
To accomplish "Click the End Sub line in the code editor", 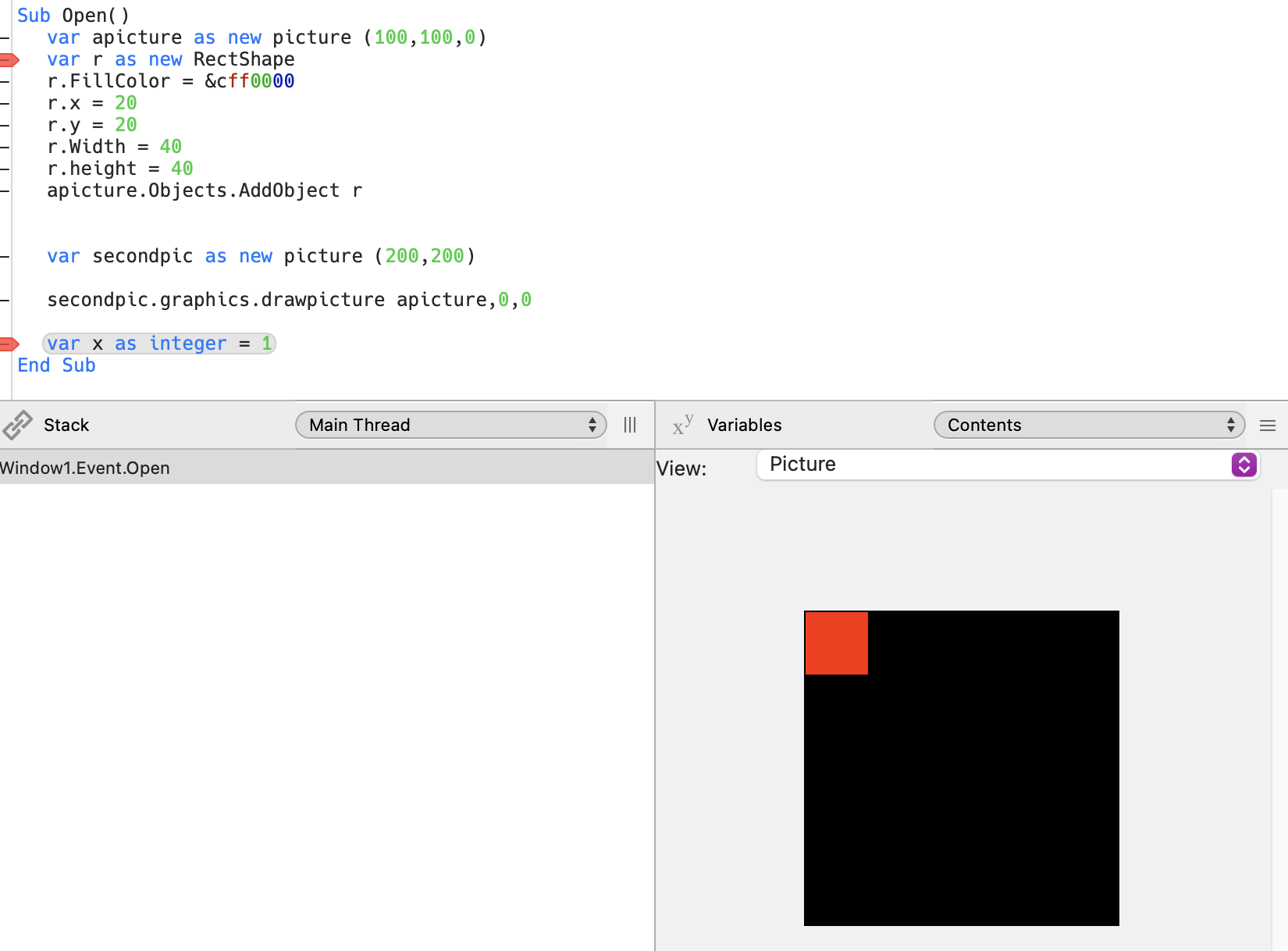I will click(x=55, y=365).
